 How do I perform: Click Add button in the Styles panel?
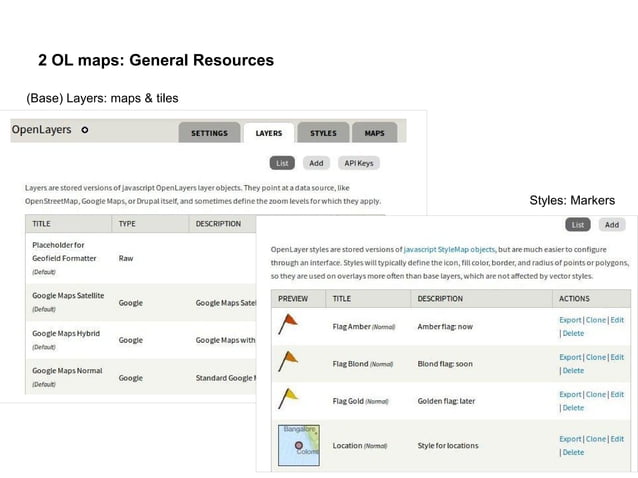pyautogui.click(x=612, y=225)
